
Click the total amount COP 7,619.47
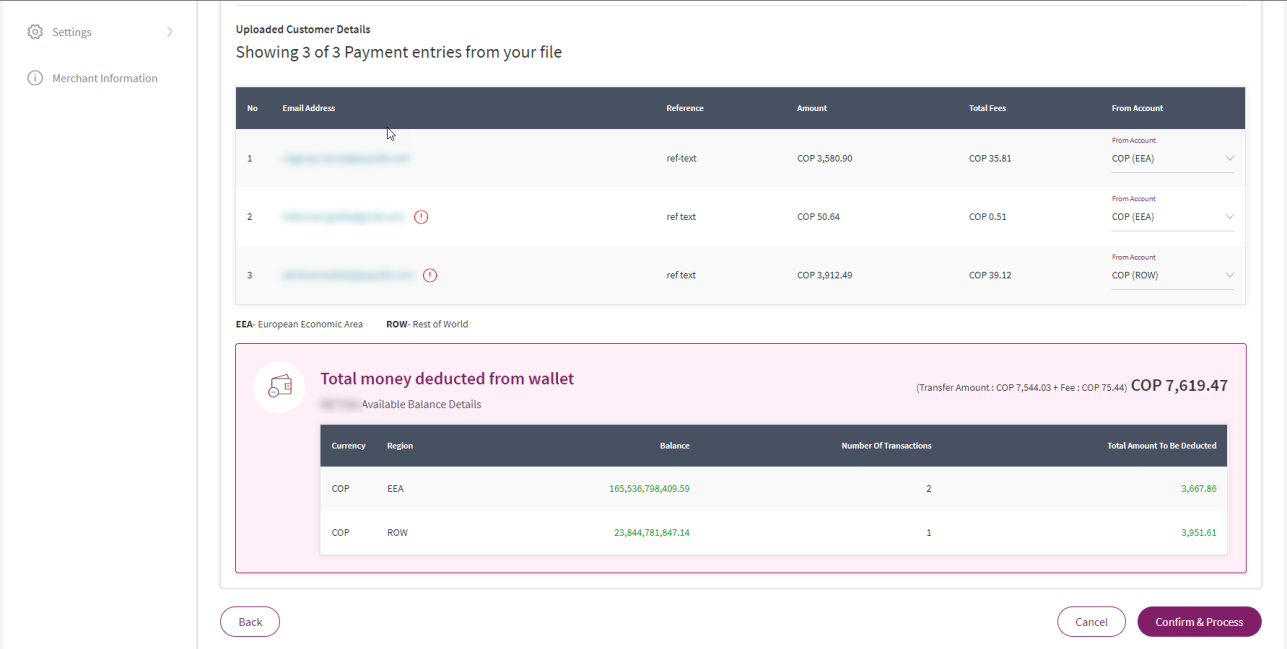[1180, 385]
